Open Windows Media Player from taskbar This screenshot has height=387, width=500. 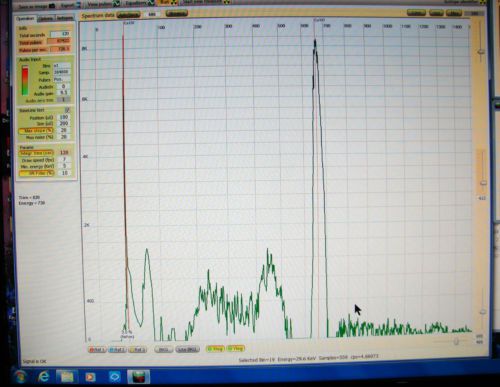pos(90,377)
